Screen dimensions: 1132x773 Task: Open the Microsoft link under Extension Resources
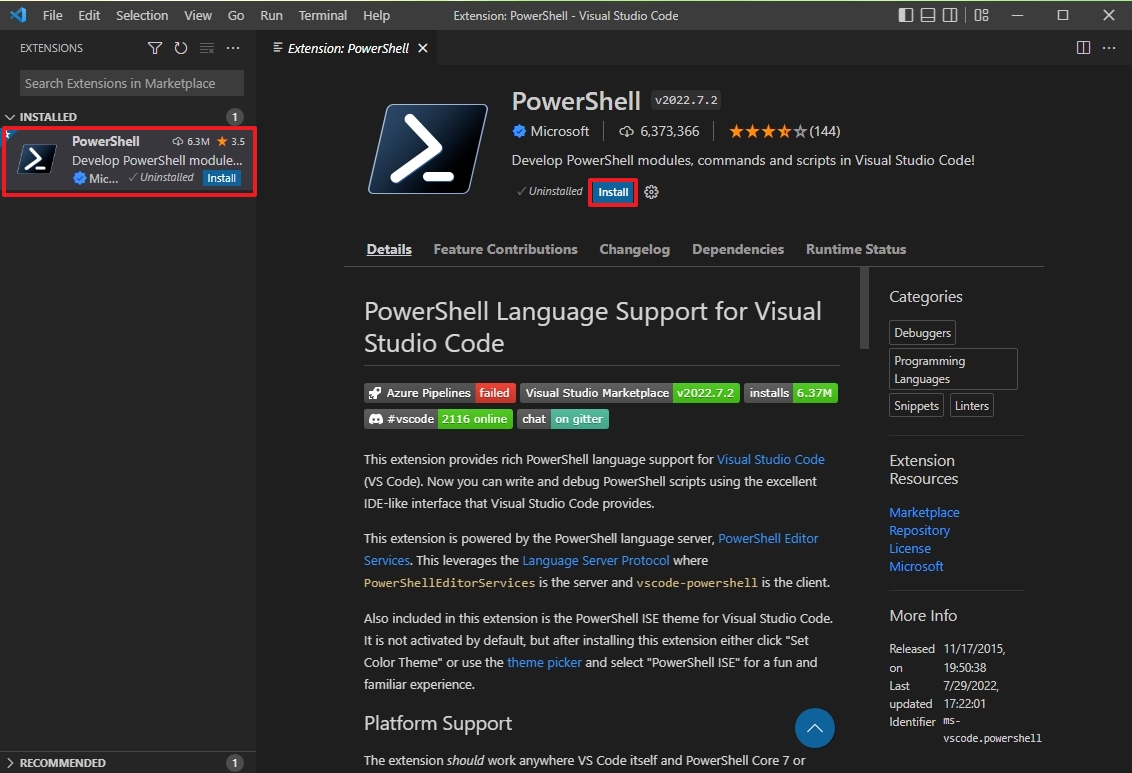pos(916,567)
